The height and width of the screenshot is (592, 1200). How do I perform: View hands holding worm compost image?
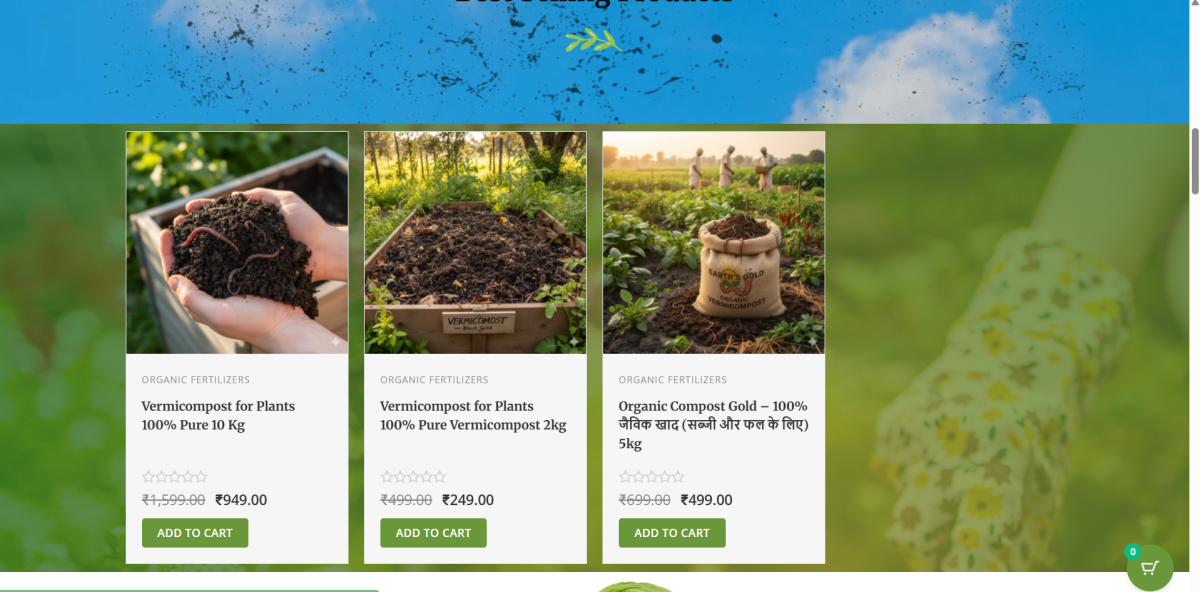(237, 243)
